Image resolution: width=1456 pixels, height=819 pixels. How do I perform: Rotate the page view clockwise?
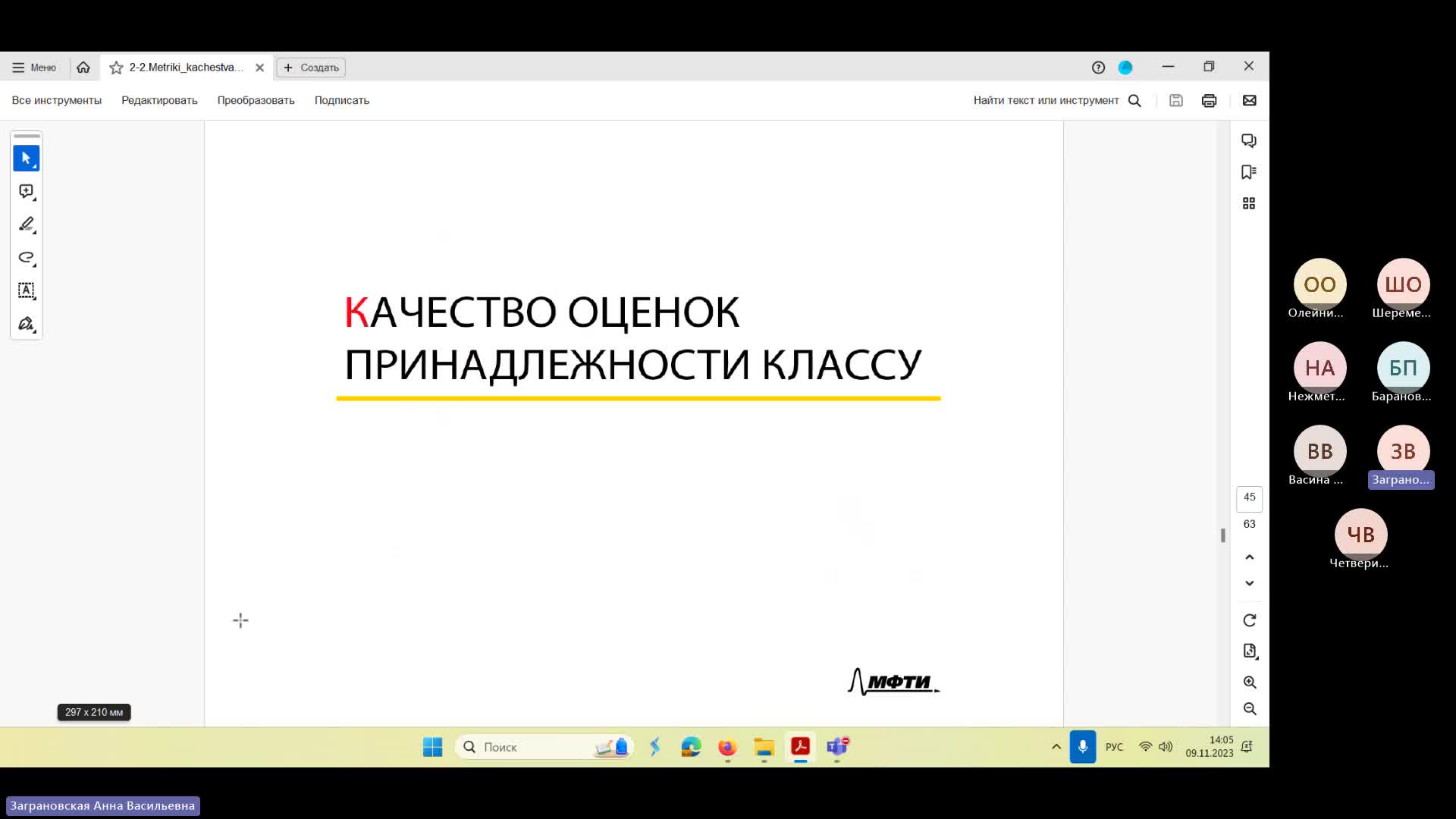tap(1250, 620)
